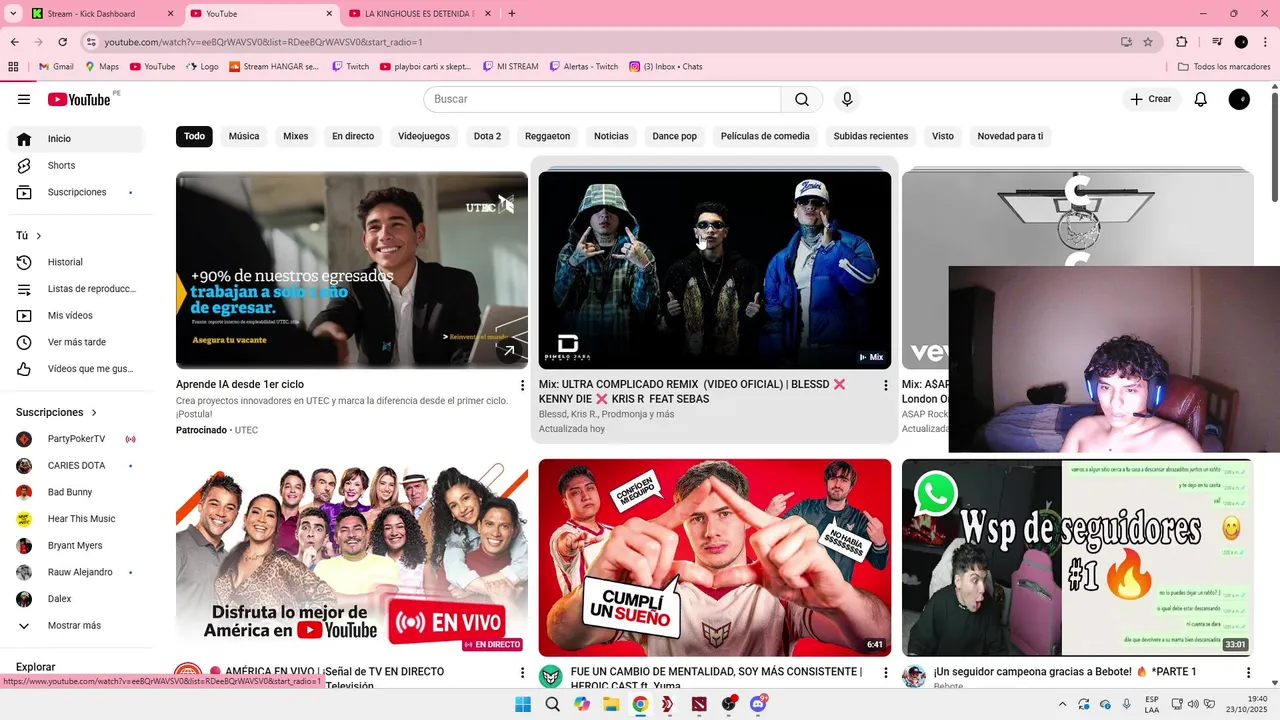Open Windows Start menu

(x=523, y=704)
